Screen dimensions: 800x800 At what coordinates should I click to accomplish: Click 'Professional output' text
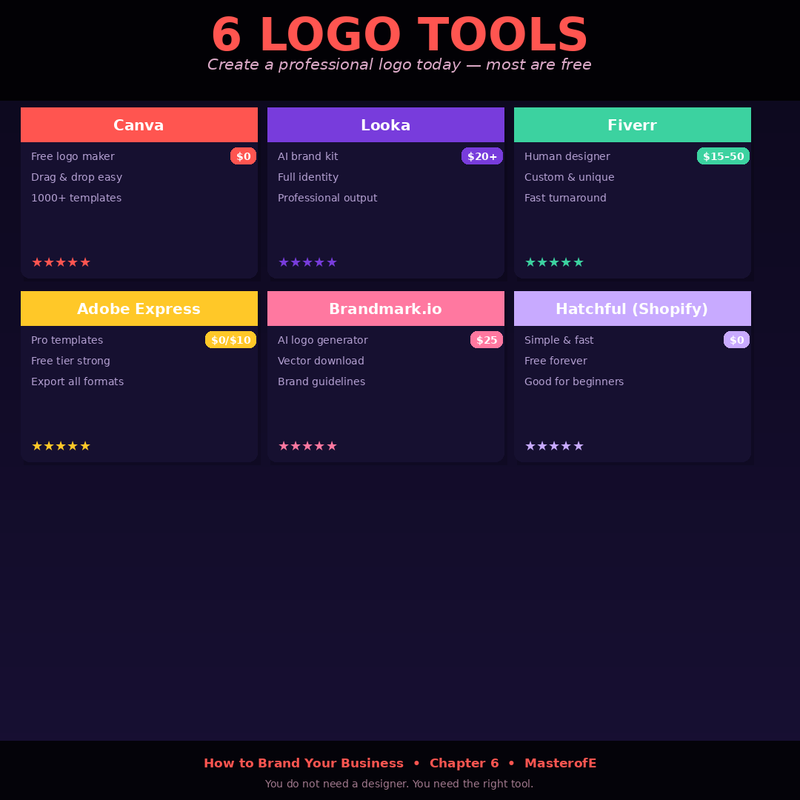coord(327,198)
